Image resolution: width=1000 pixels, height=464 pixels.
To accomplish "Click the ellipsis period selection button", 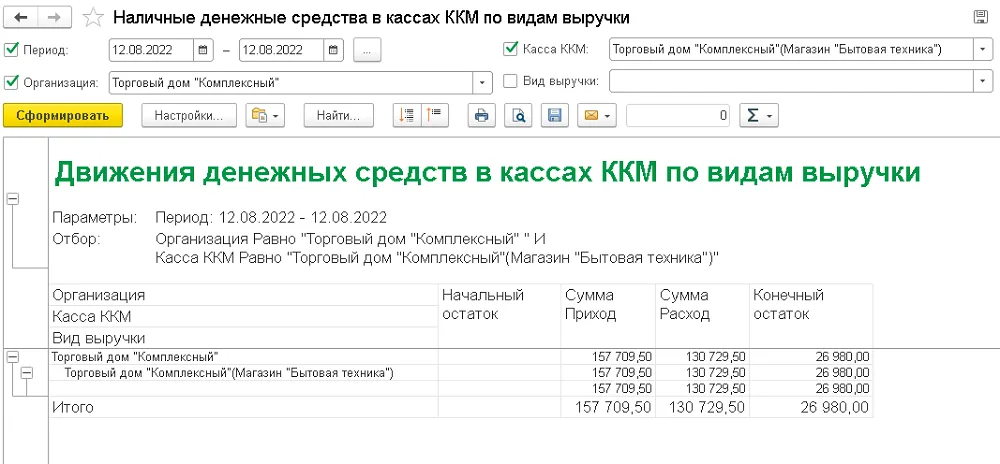I will pyautogui.click(x=367, y=50).
